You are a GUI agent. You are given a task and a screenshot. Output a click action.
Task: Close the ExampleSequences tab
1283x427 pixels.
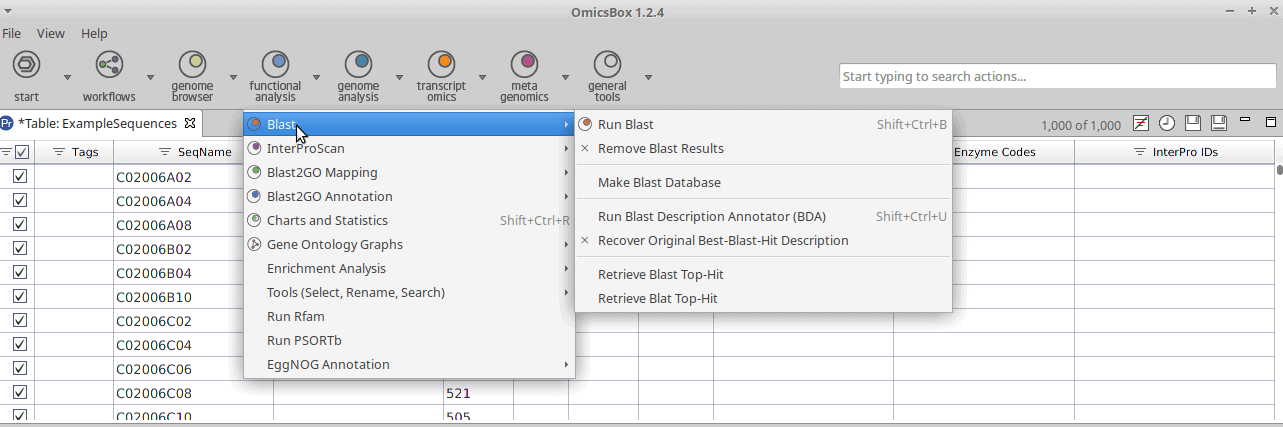point(188,125)
